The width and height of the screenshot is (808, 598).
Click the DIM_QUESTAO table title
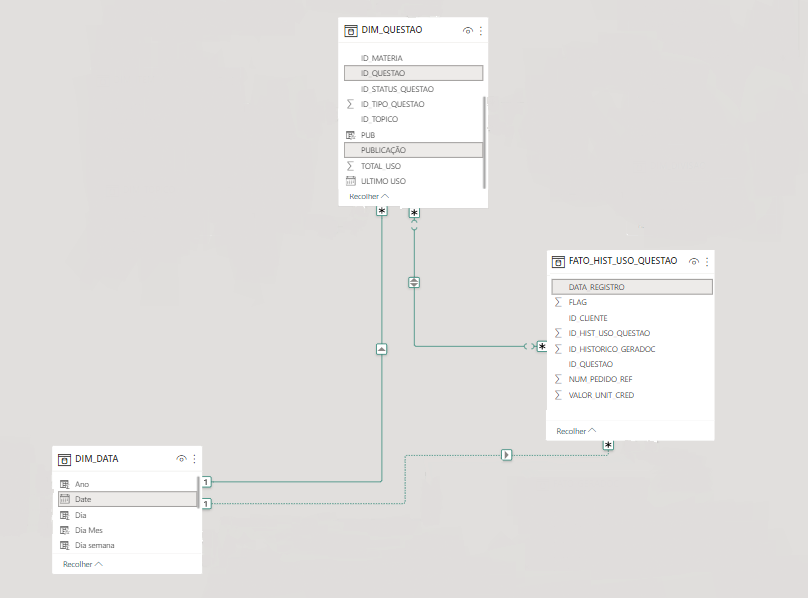(x=392, y=30)
